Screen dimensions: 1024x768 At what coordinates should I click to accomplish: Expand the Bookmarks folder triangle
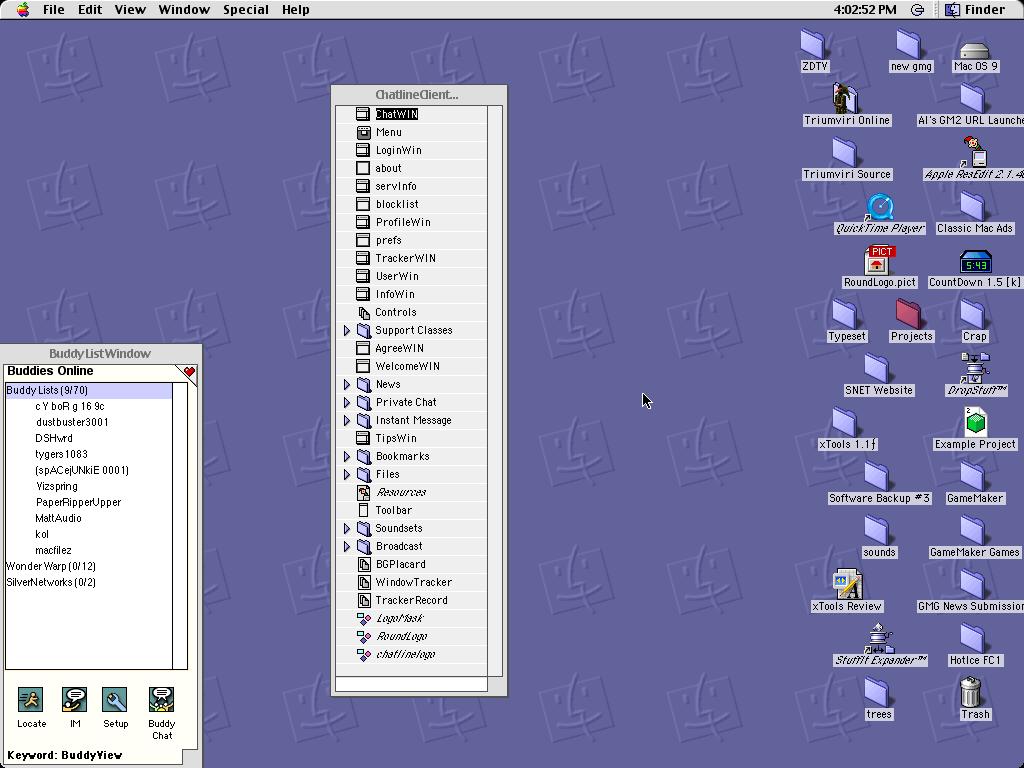(x=347, y=456)
